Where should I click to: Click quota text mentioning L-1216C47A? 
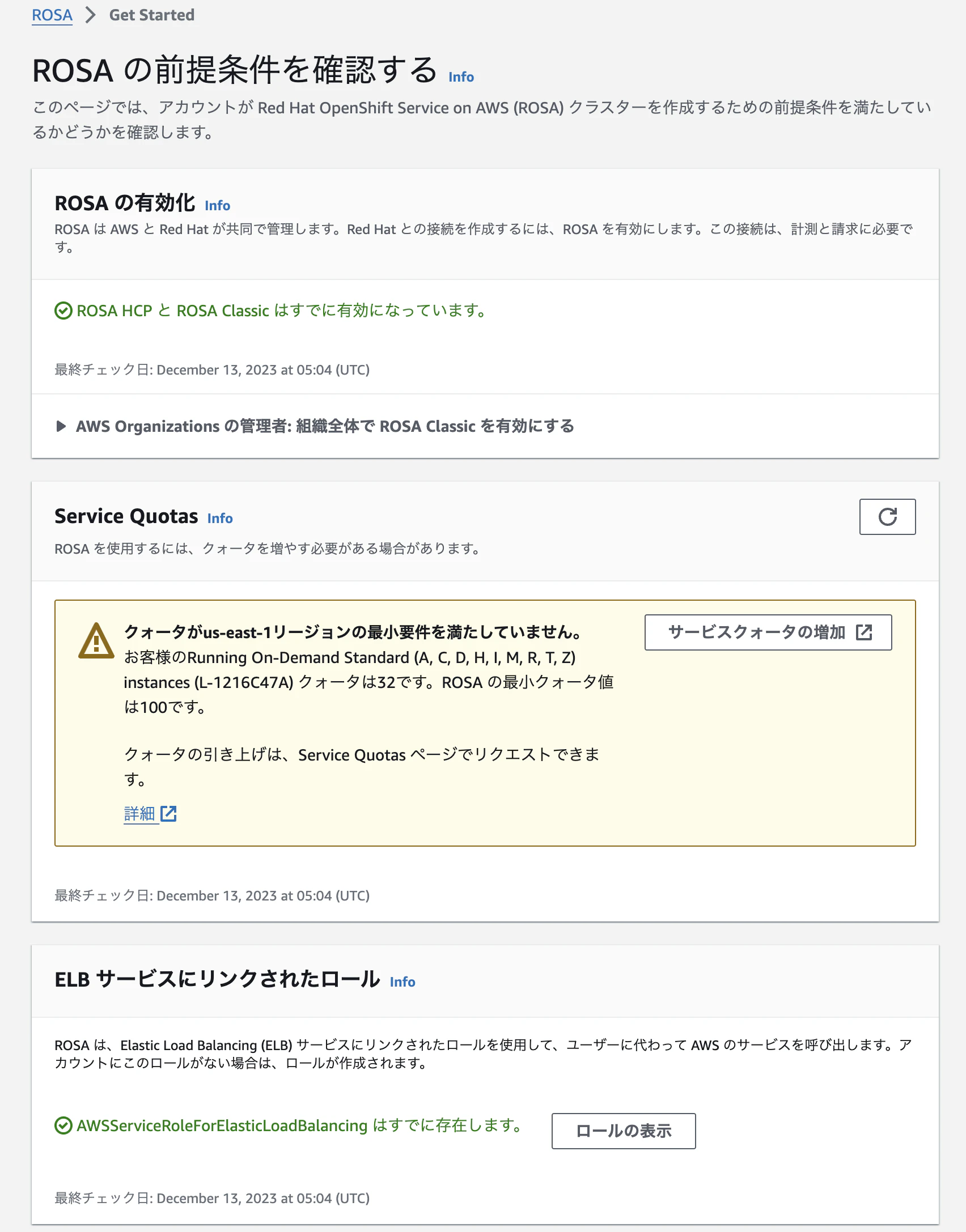coord(368,682)
